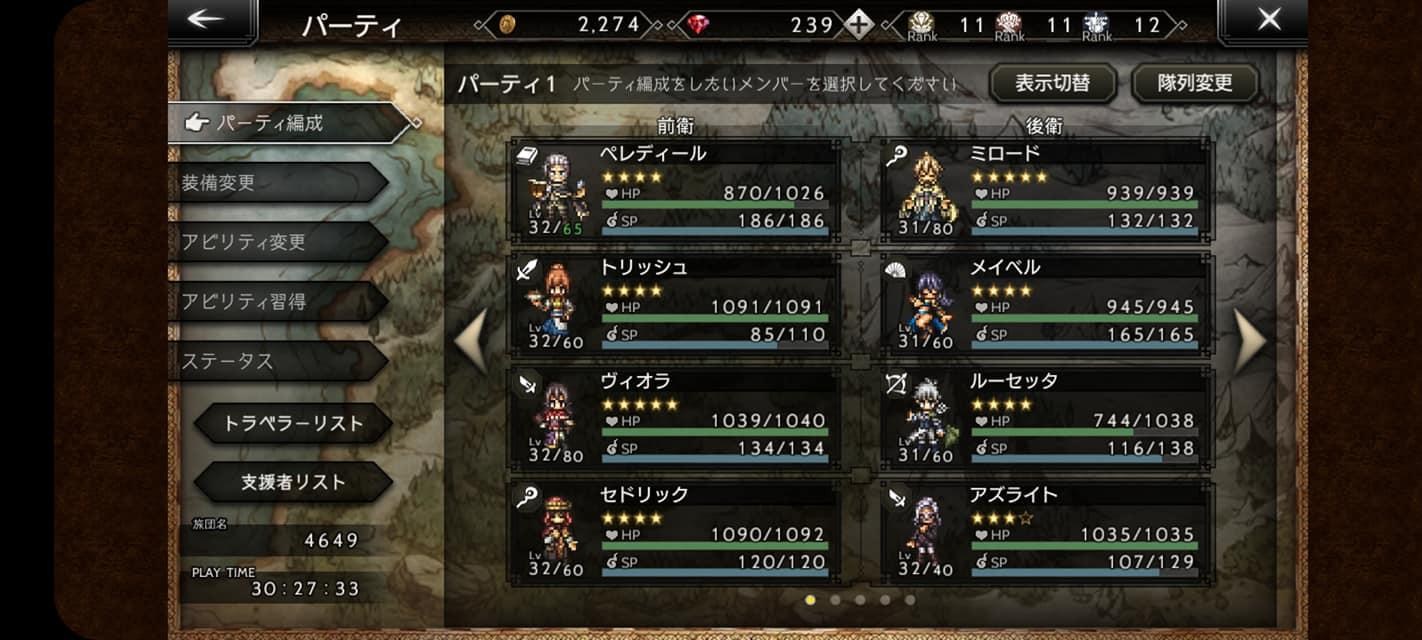Screen dimensions: 1422x640
Task: Jump to fifth party page dot
Action: [x=910, y=600]
